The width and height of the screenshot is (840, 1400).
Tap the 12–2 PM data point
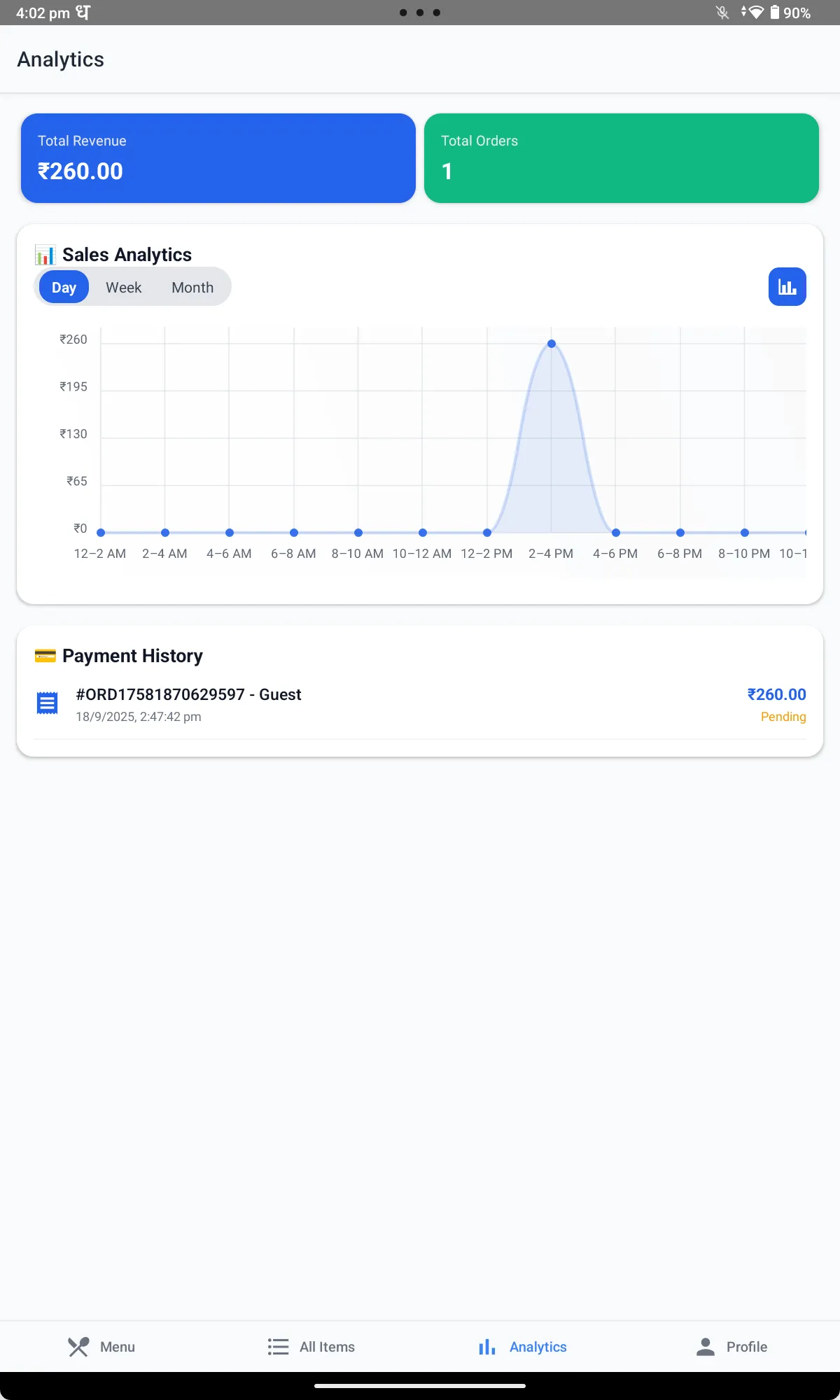coord(487,533)
